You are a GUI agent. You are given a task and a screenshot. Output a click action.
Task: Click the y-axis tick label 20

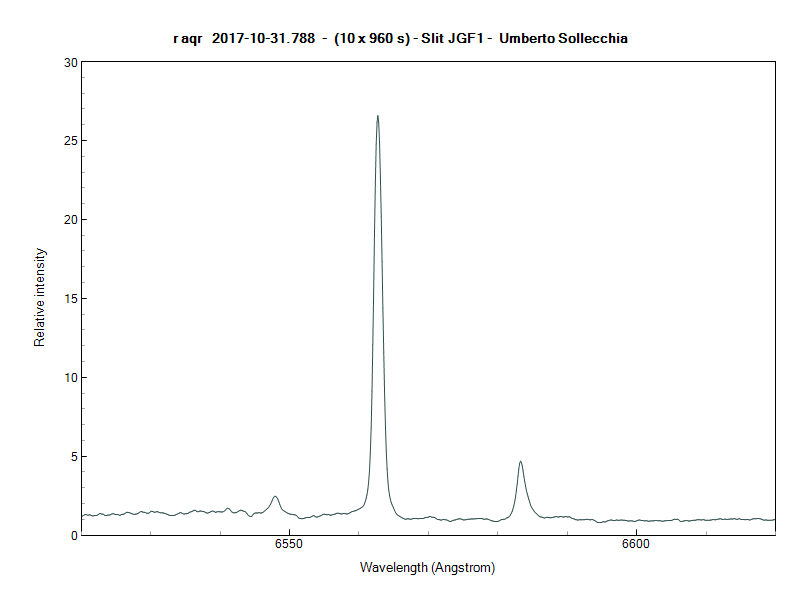click(x=70, y=220)
